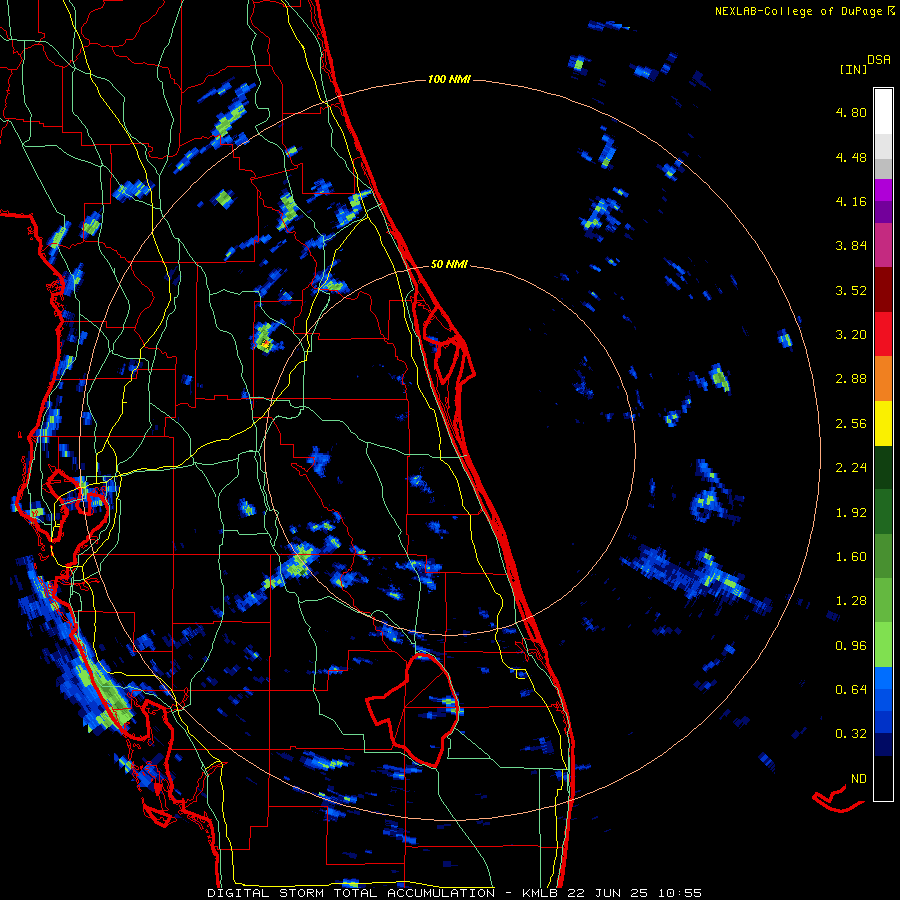Click the 4.80 legend value
900x900 pixels.
click(x=851, y=112)
